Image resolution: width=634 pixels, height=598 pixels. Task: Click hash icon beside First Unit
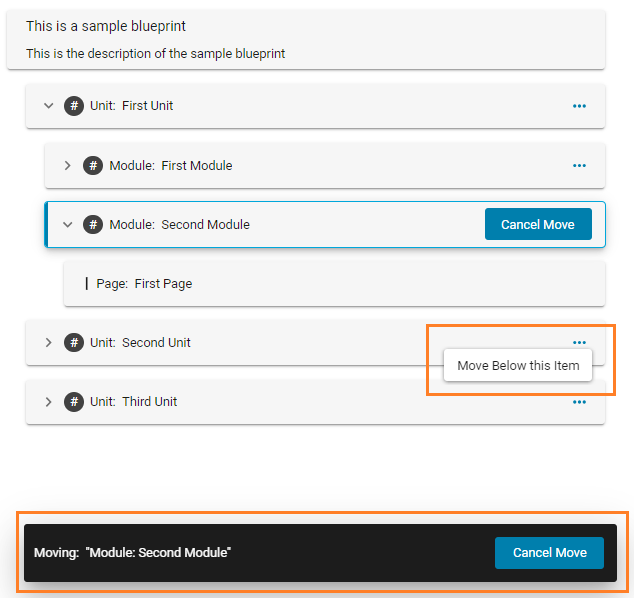point(74,106)
